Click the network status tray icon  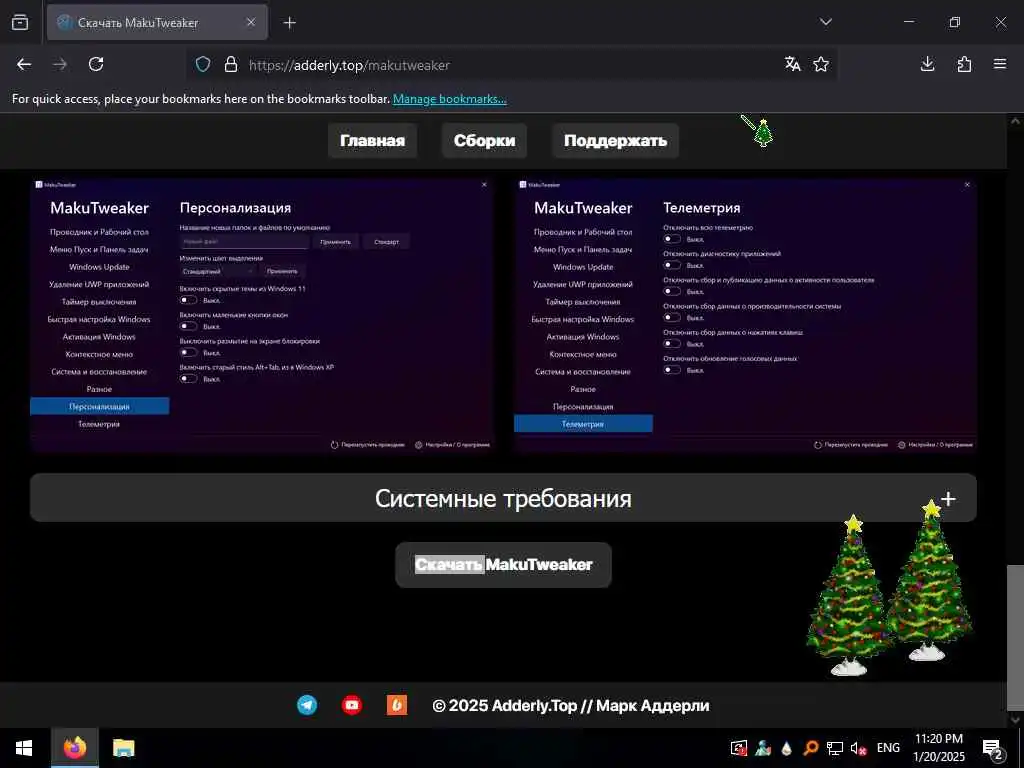835,748
